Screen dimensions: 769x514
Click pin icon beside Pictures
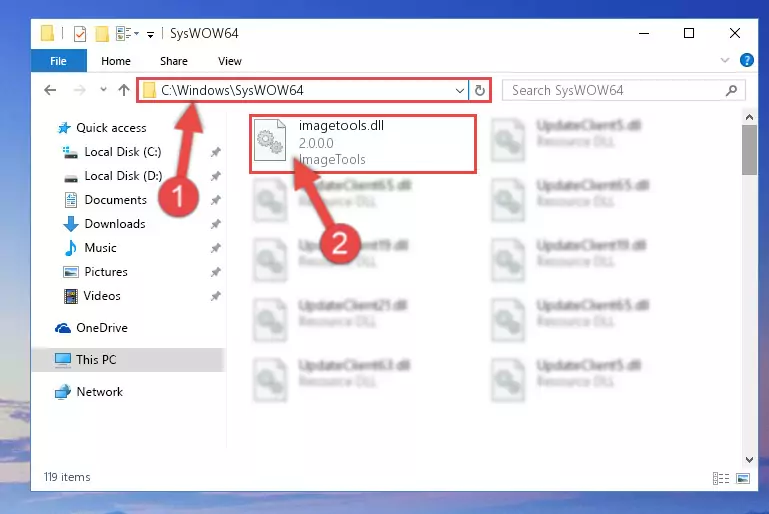pos(215,272)
